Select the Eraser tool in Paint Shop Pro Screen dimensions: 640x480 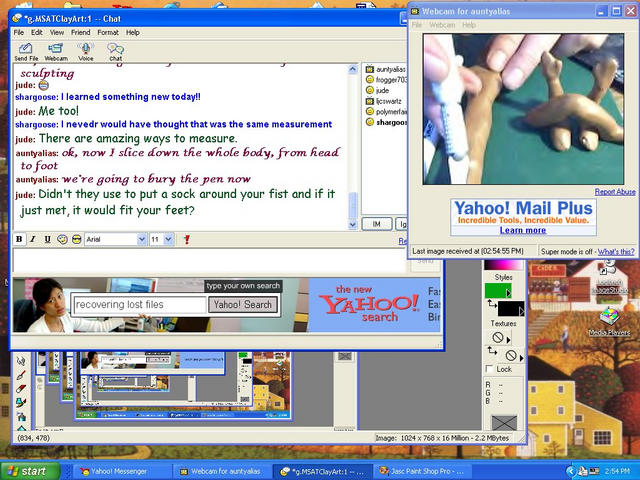coord(21,389)
